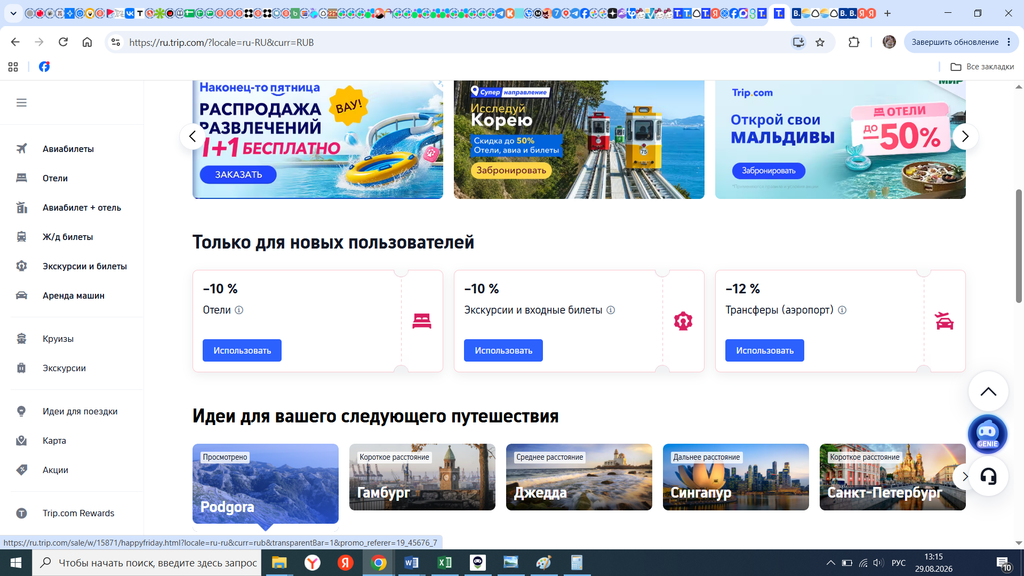Use the -12% Трансферы coupon

(764, 351)
